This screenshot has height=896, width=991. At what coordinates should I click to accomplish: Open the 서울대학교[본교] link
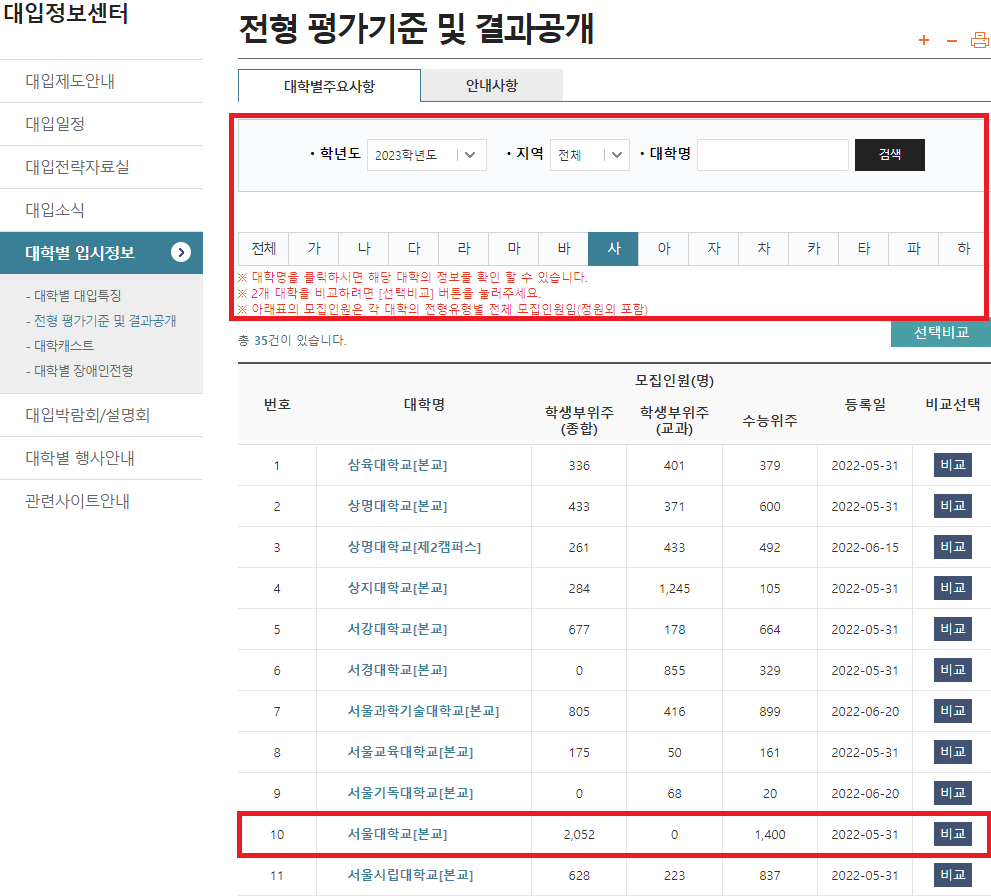click(398, 834)
